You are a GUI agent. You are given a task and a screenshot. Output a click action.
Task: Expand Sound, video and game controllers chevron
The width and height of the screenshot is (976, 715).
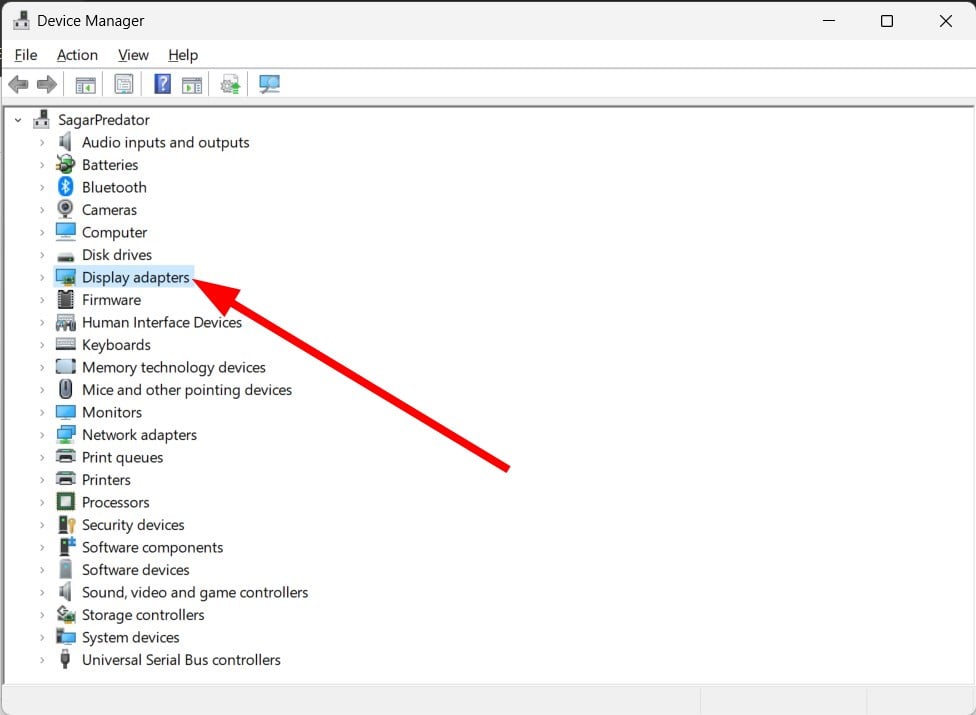click(42, 592)
